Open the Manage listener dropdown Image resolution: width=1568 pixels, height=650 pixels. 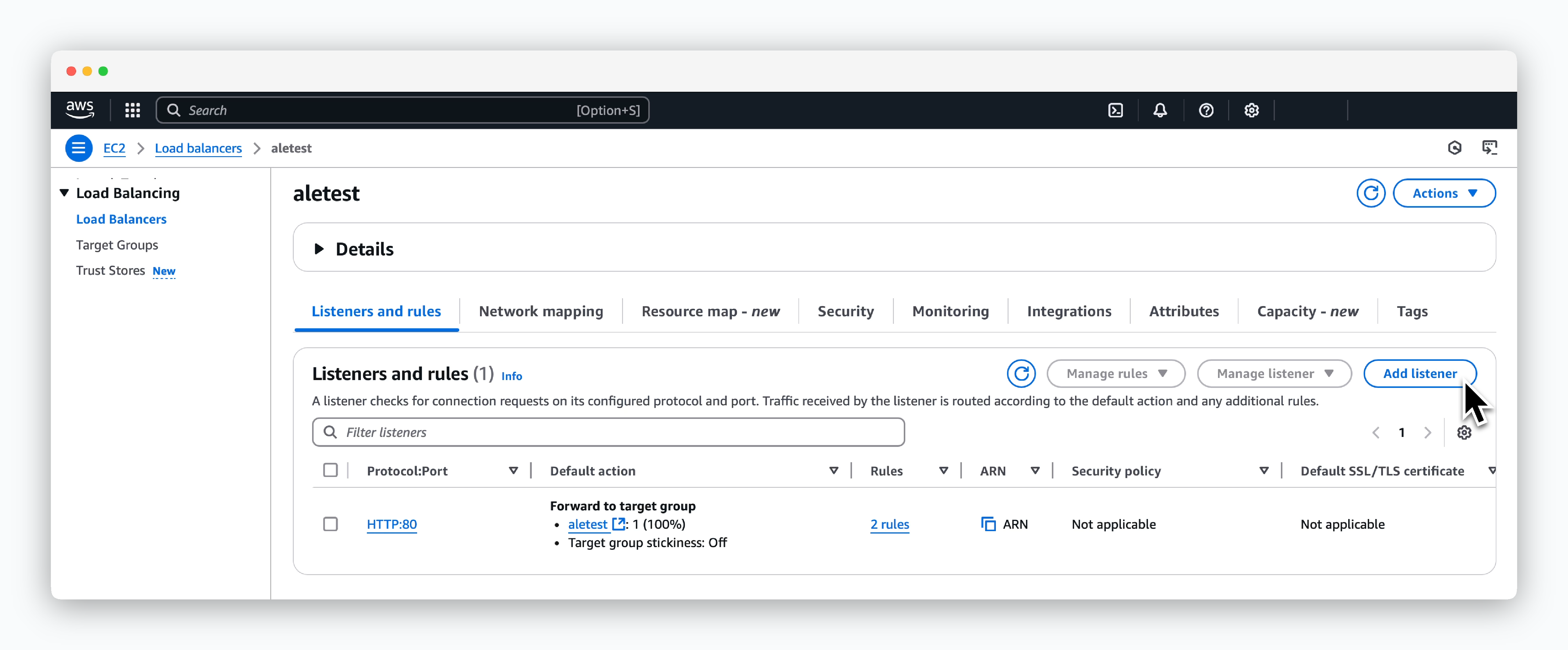tap(1274, 374)
